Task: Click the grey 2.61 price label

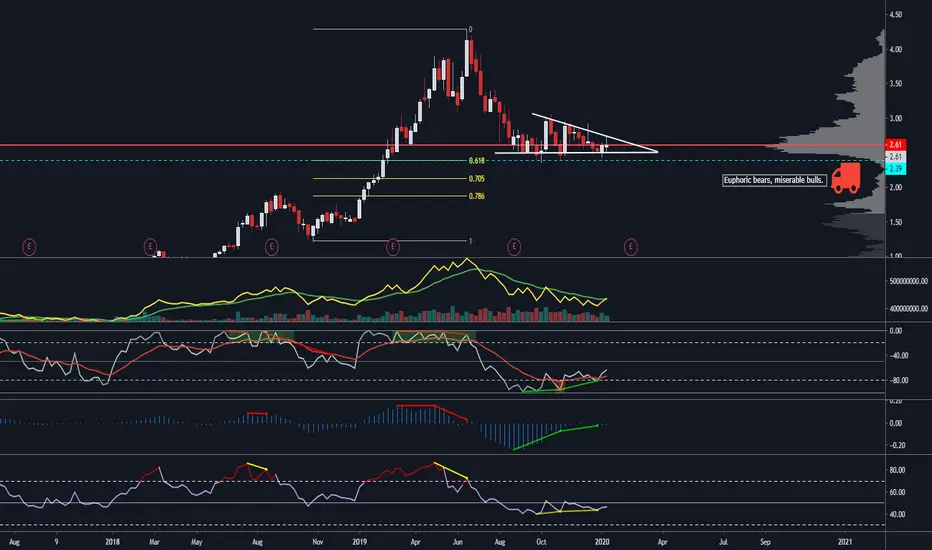Action: (x=896, y=156)
